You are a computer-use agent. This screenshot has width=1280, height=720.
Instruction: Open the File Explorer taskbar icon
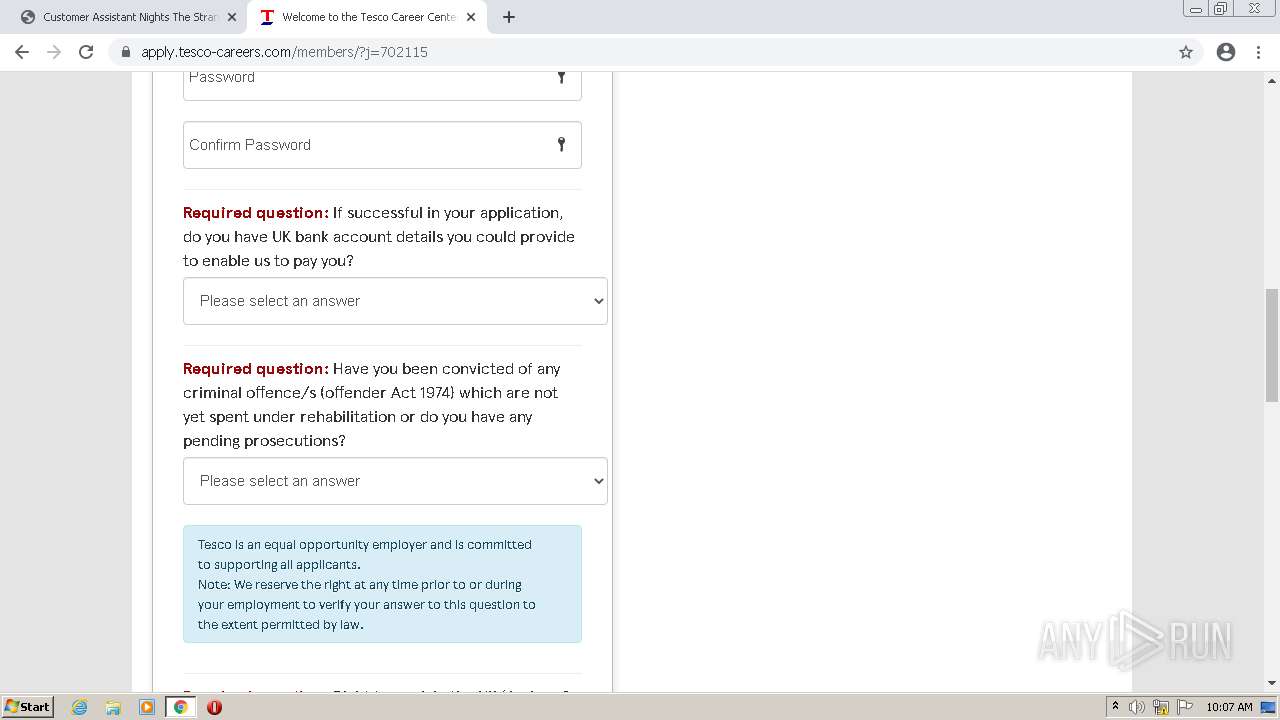point(113,707)
